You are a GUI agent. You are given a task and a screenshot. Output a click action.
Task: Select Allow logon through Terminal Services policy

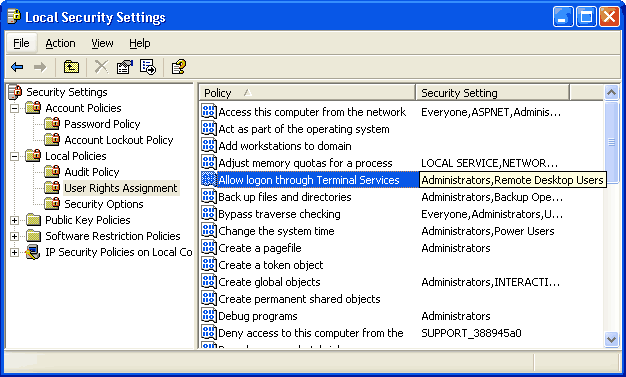(x=309, y=180)
